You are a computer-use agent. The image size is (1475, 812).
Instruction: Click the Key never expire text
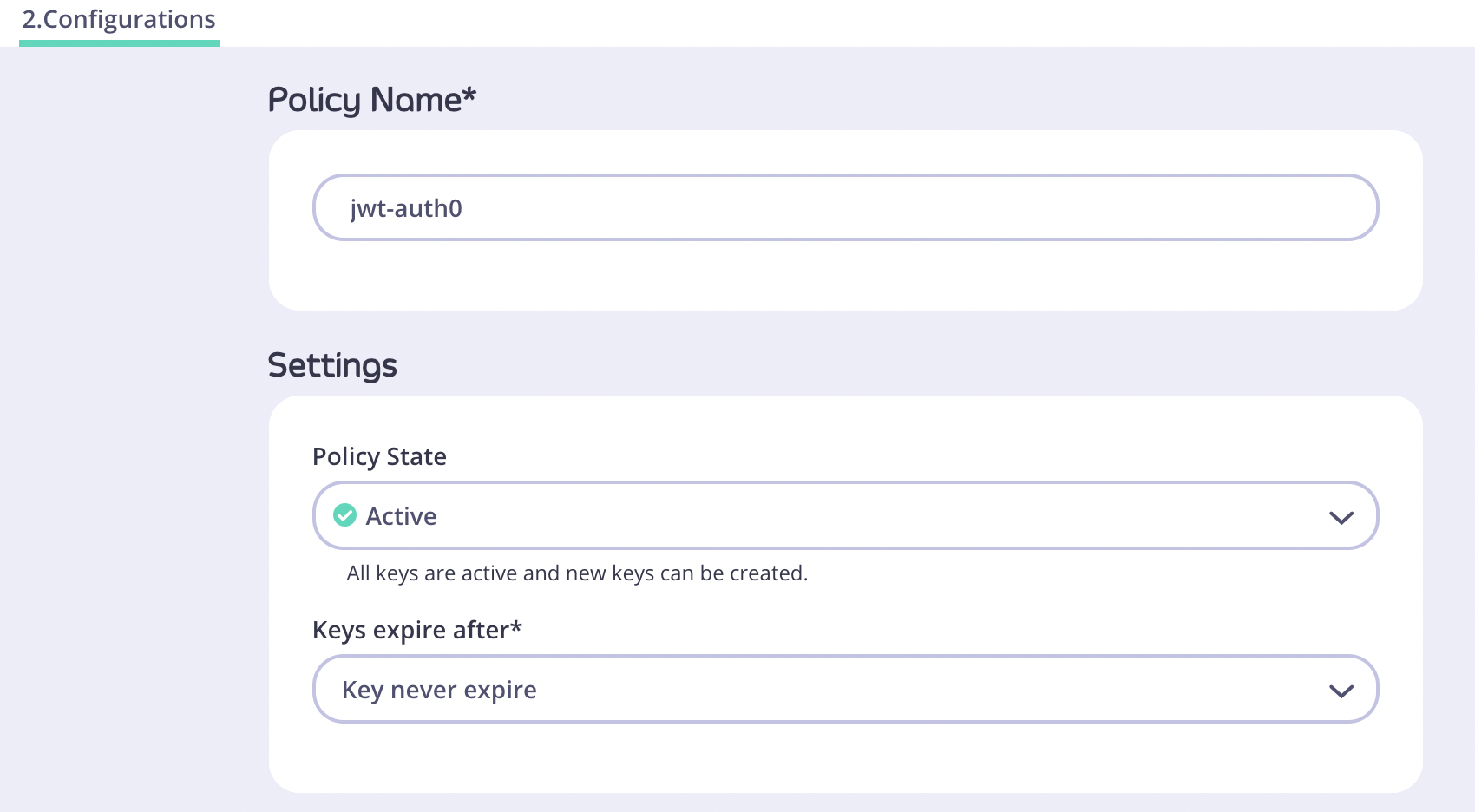point(439,690)
